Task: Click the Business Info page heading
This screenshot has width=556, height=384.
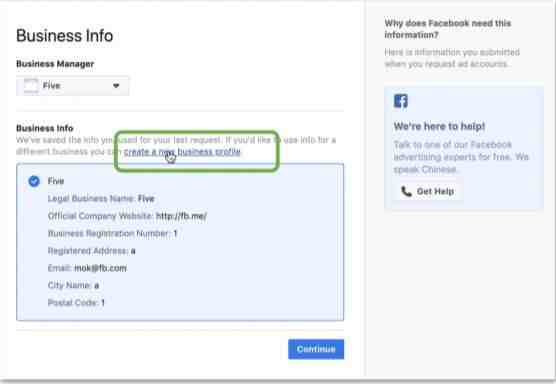Action: pyautogui.click(x=65, y=36)
